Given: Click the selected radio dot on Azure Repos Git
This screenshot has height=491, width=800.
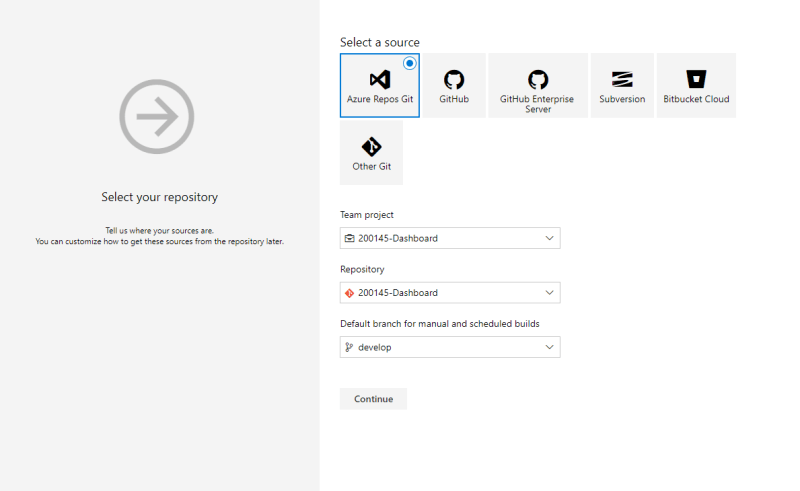Looking at the screenshot, I should click(x=409, y=63).
